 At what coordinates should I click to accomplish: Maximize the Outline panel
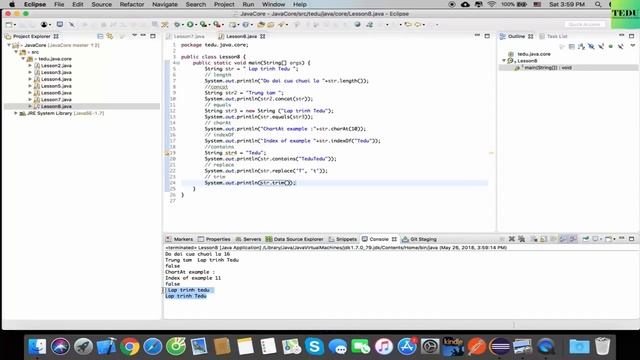tap(631, 36)
